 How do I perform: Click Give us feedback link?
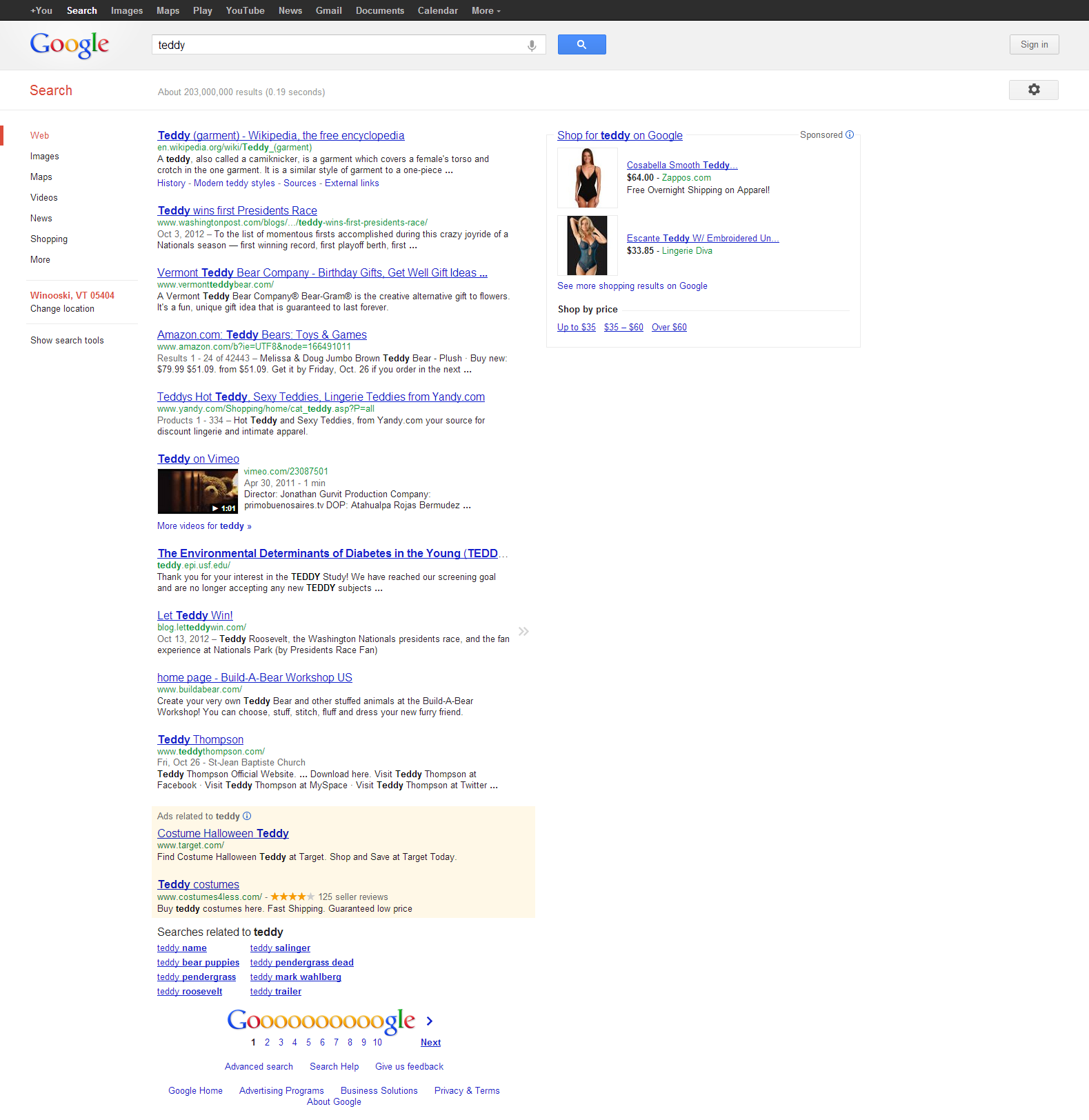coord(409,1066)
